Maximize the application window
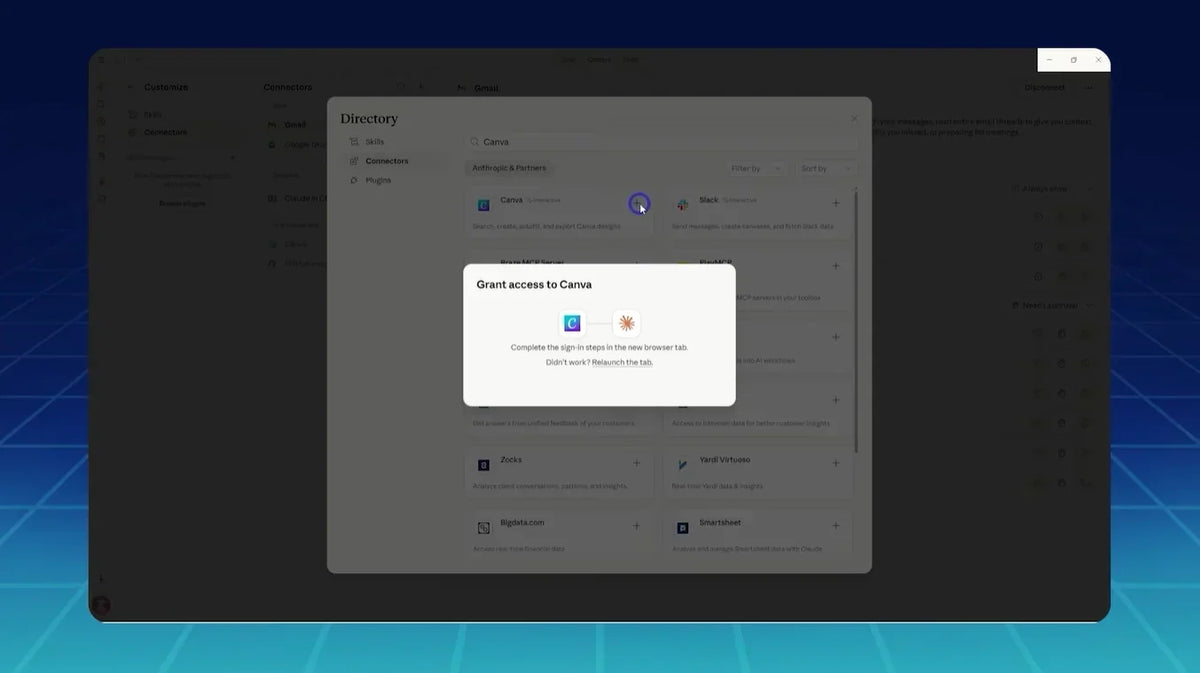Image resolution: width=1200 pixels, height=673 pixels. [x=1074, y=60]
